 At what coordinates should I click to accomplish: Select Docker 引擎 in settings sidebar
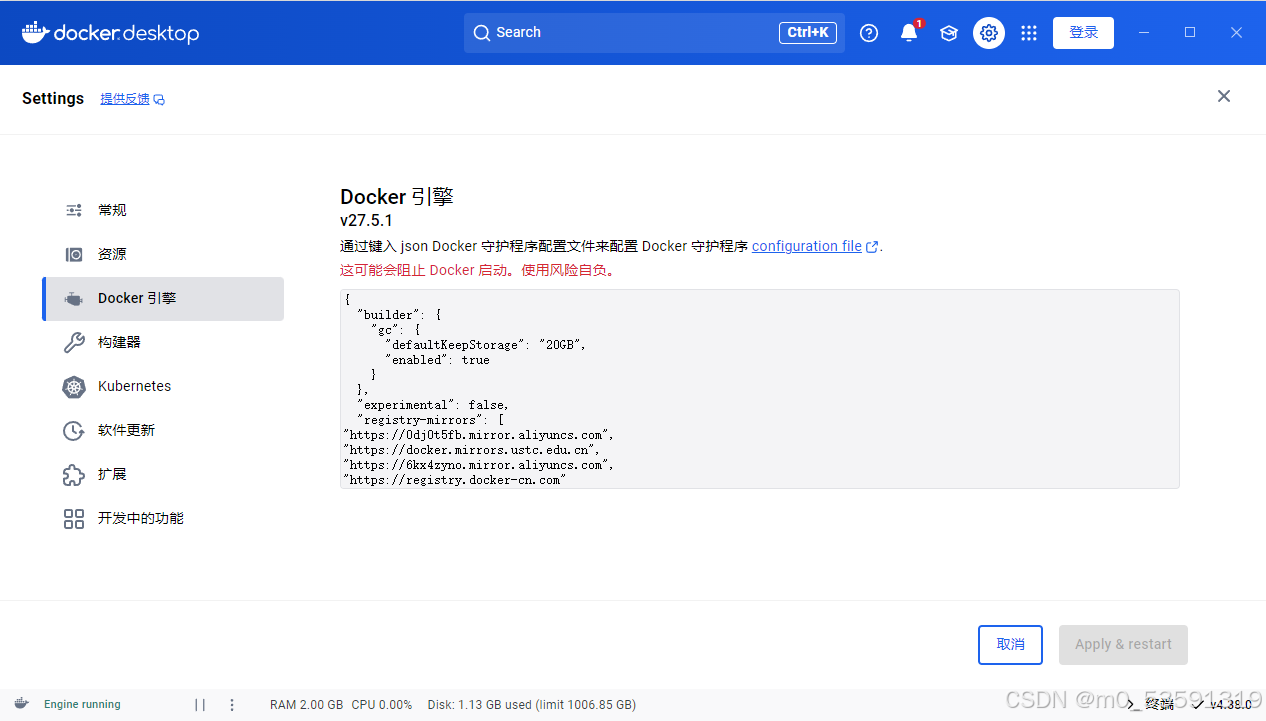pos(163,298)
